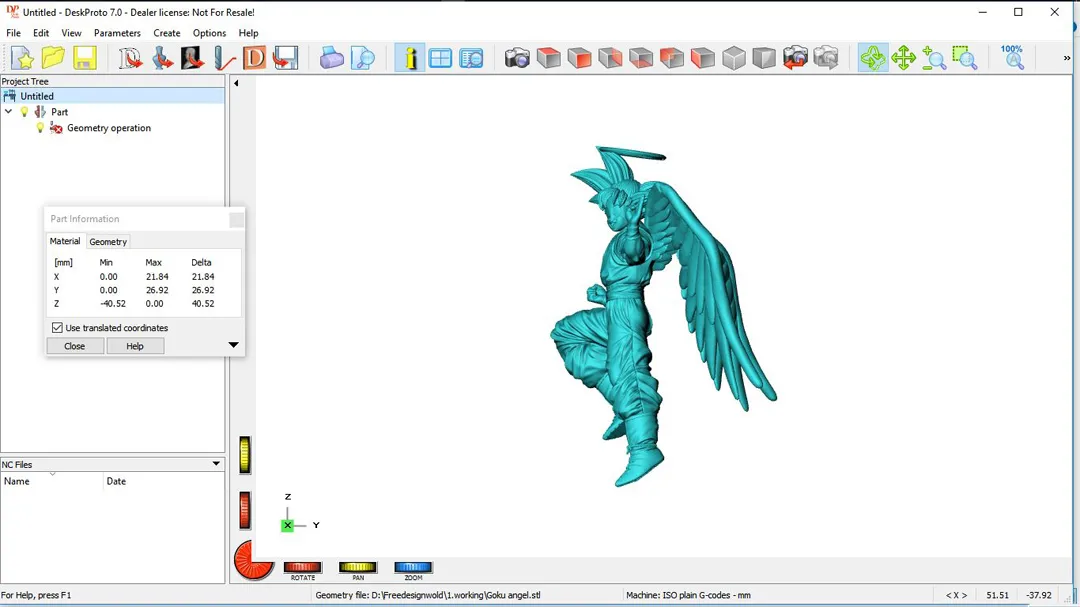Click the vertical yellow thumbwheel
This screenshot has width=1080, height=607.
tap(245, 455)
